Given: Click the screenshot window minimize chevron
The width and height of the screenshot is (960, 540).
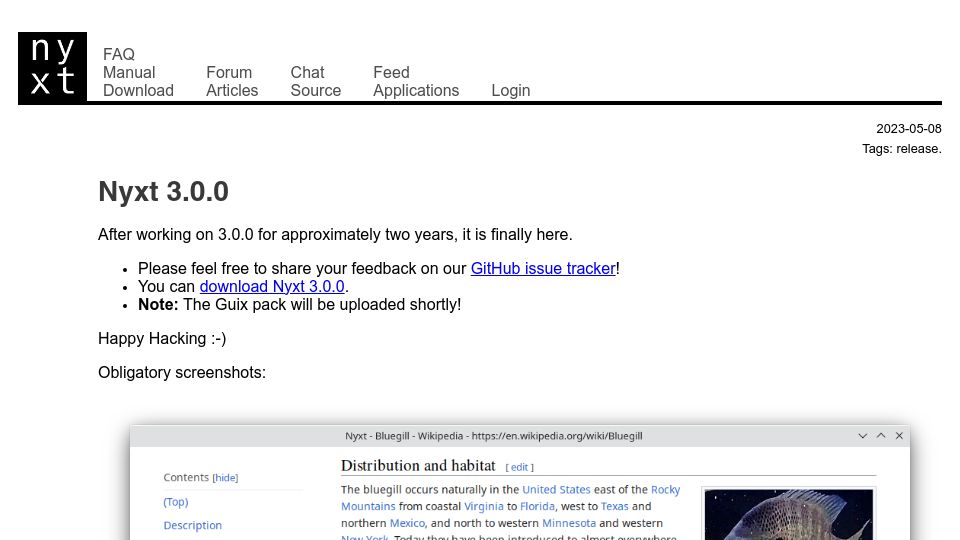Looking at the screenshot, I should pyautogui.click(x=863, y=436).
